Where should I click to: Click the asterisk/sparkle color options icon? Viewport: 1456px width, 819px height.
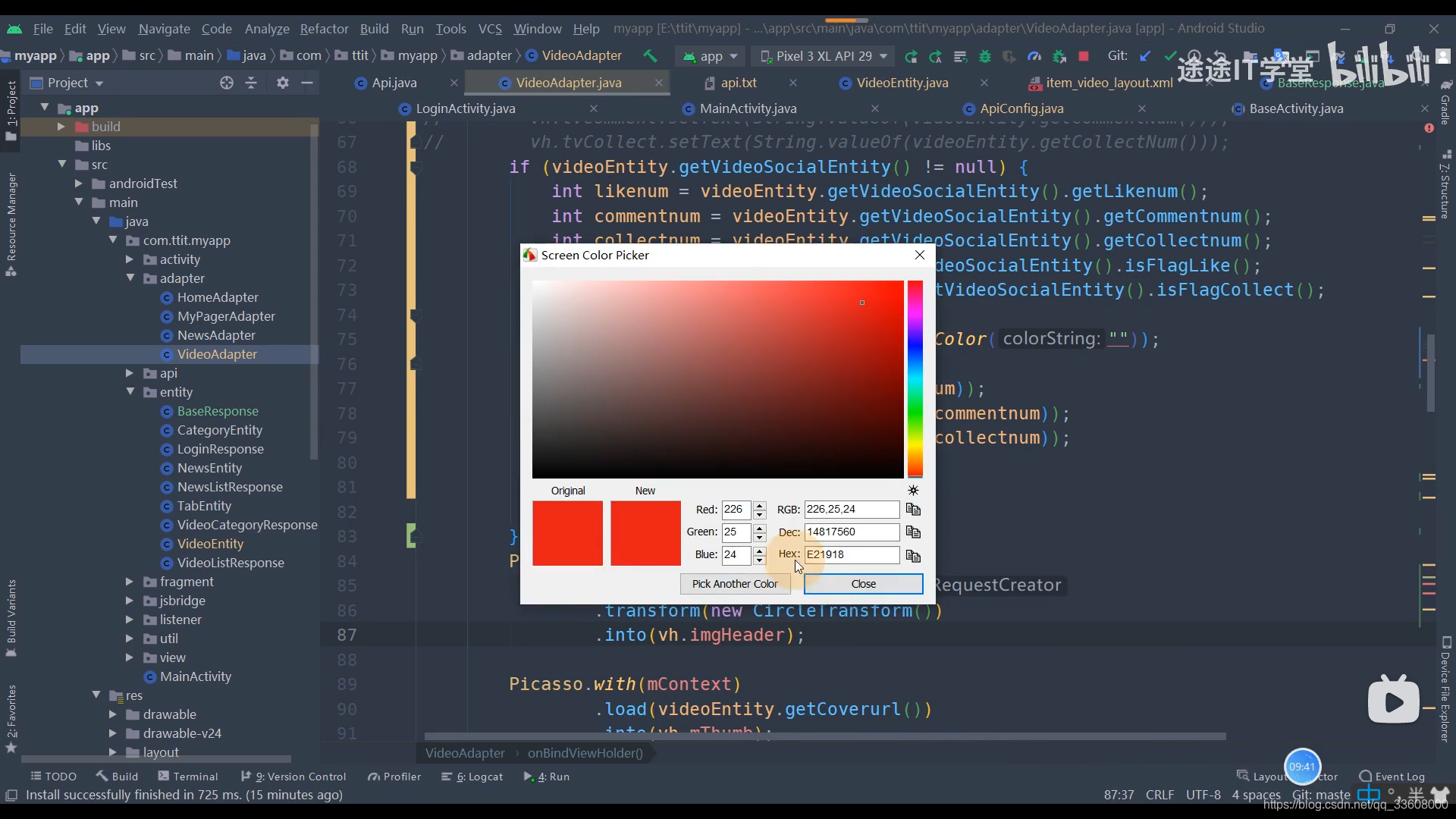pos(913,490)
